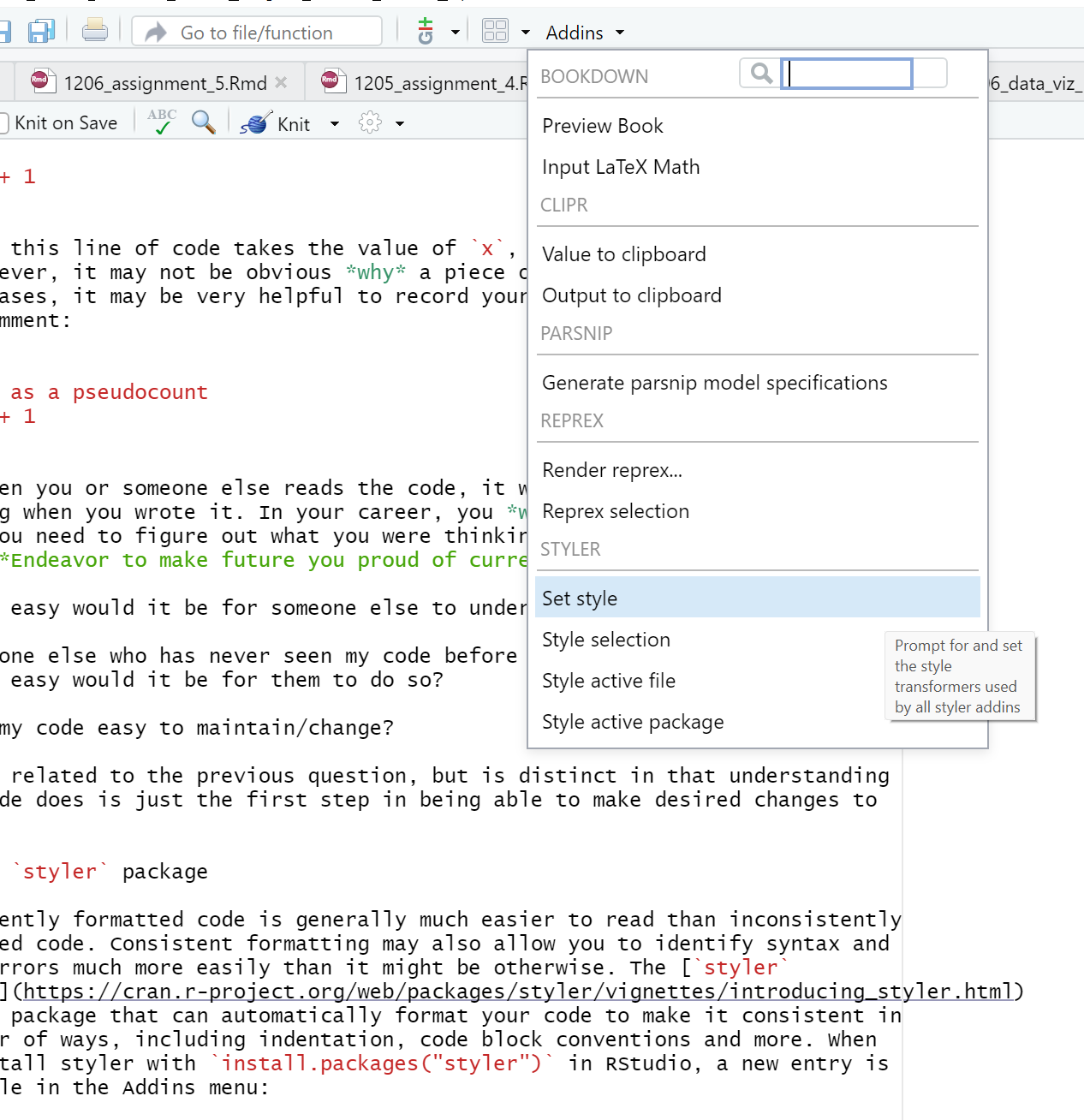Expand the Knit options dropdown arrow
Image resolution: width=1084 pixels, height=1120 pixels.
pos(335,124)
